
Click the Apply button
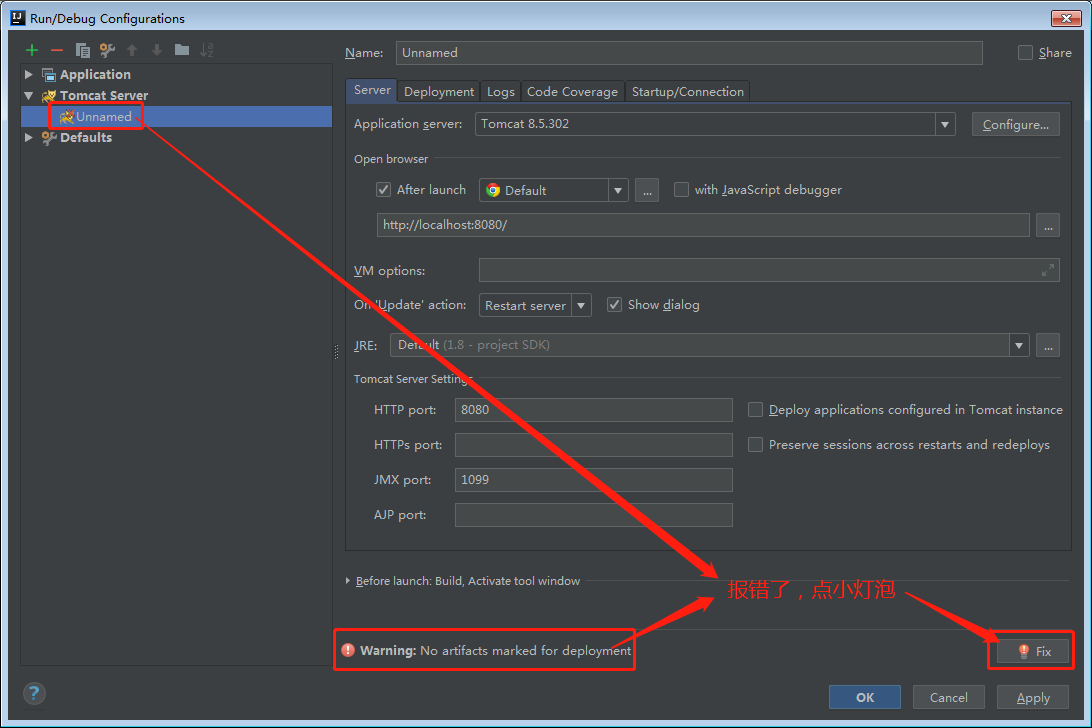1033,697
